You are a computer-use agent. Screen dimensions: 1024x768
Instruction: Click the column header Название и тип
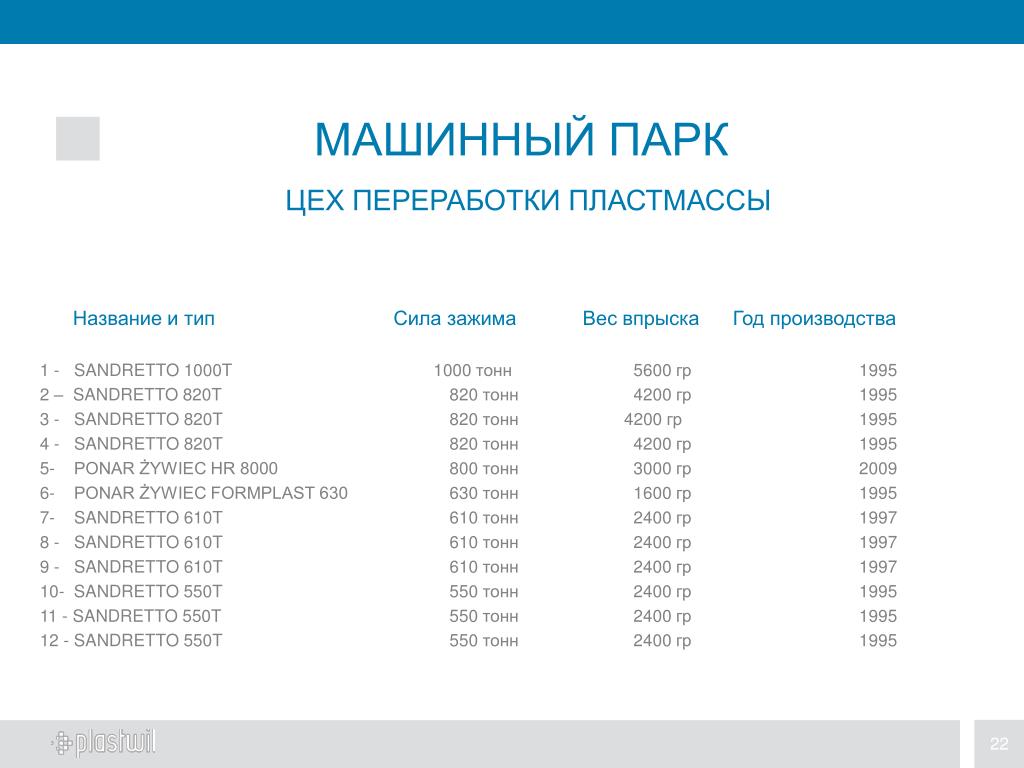click(x=144, y=318)
